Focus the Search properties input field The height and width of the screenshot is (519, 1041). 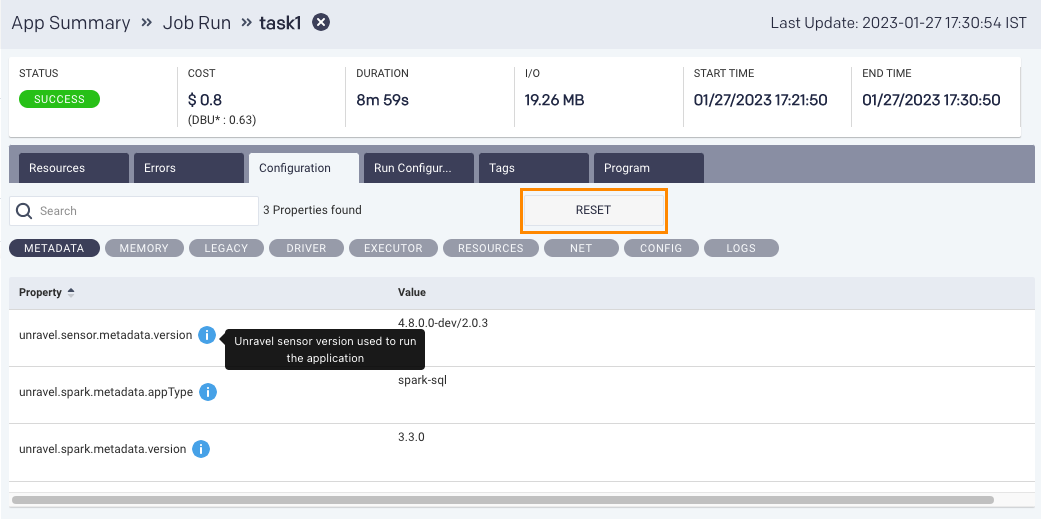(x=145, y=211)
